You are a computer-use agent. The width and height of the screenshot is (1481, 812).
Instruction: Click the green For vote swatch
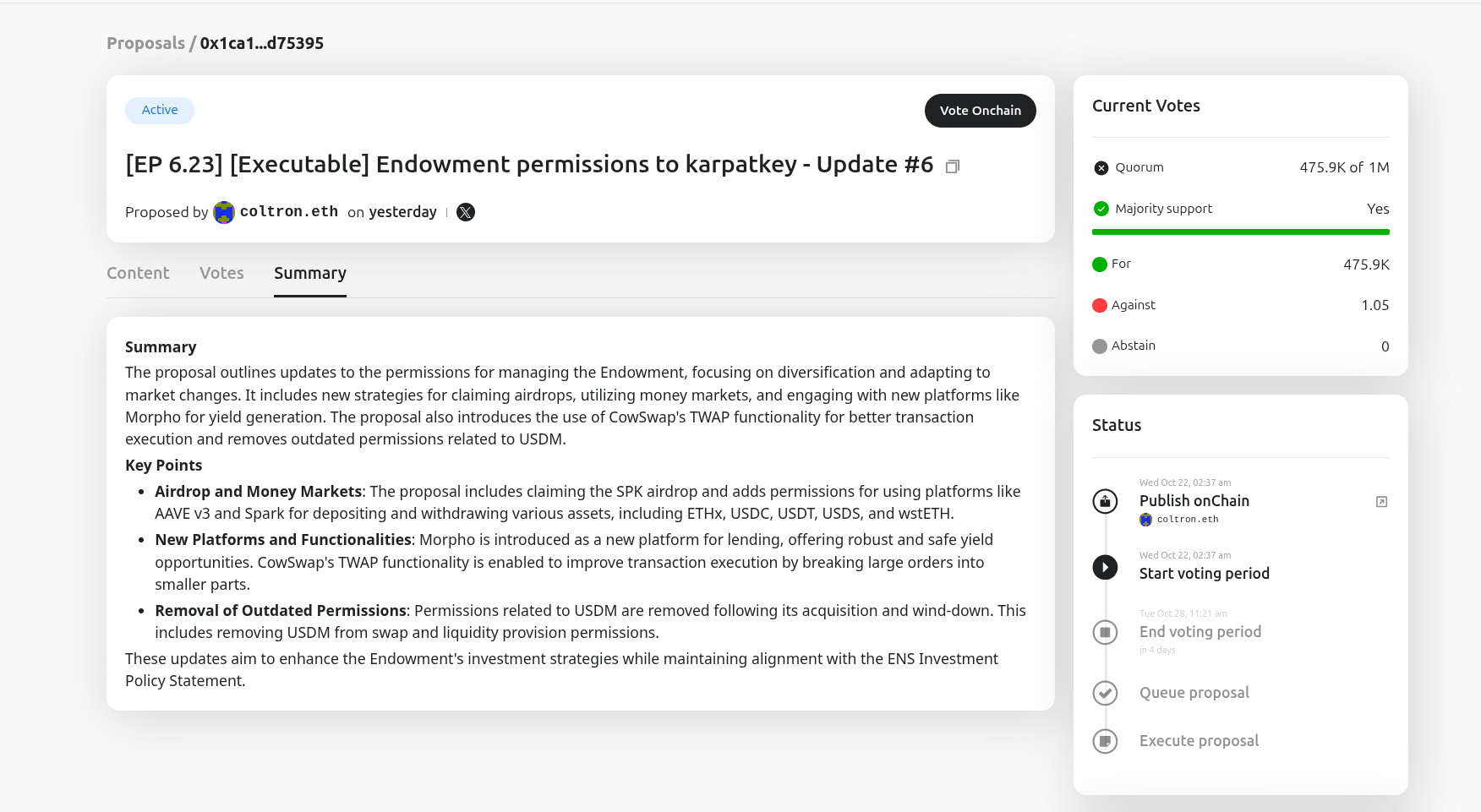pyautogui.click(x=1100, y=264)
